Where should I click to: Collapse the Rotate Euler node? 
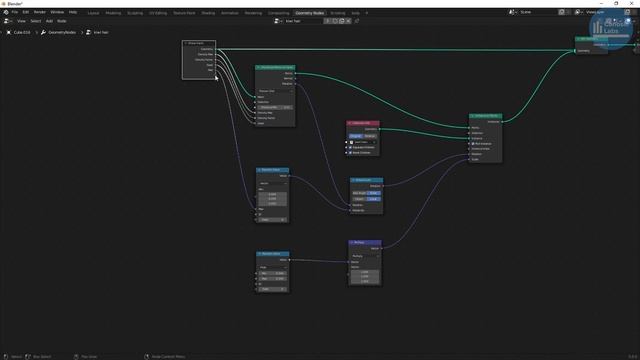click(x=353, y=180)
